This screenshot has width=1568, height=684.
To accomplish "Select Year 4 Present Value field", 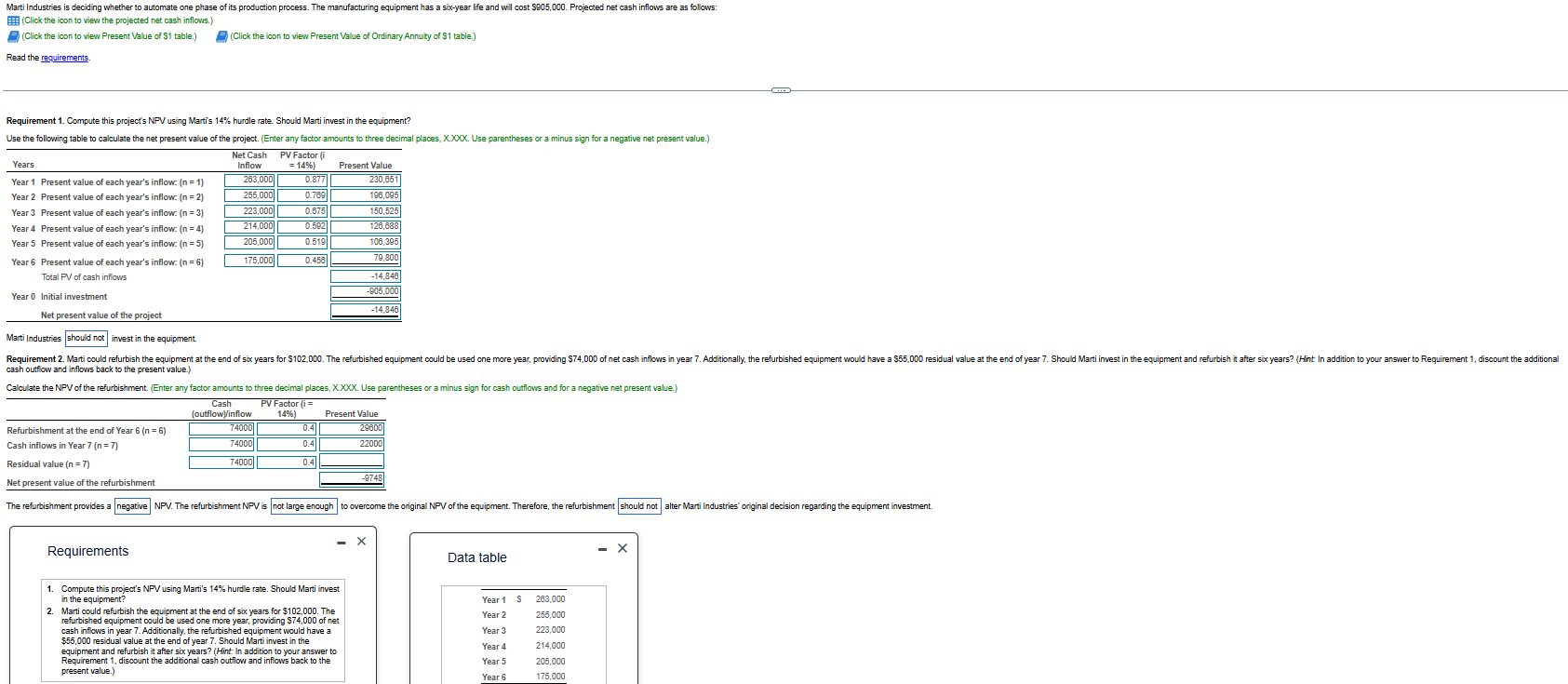I will pyautogui.click(x=366, y=226).
